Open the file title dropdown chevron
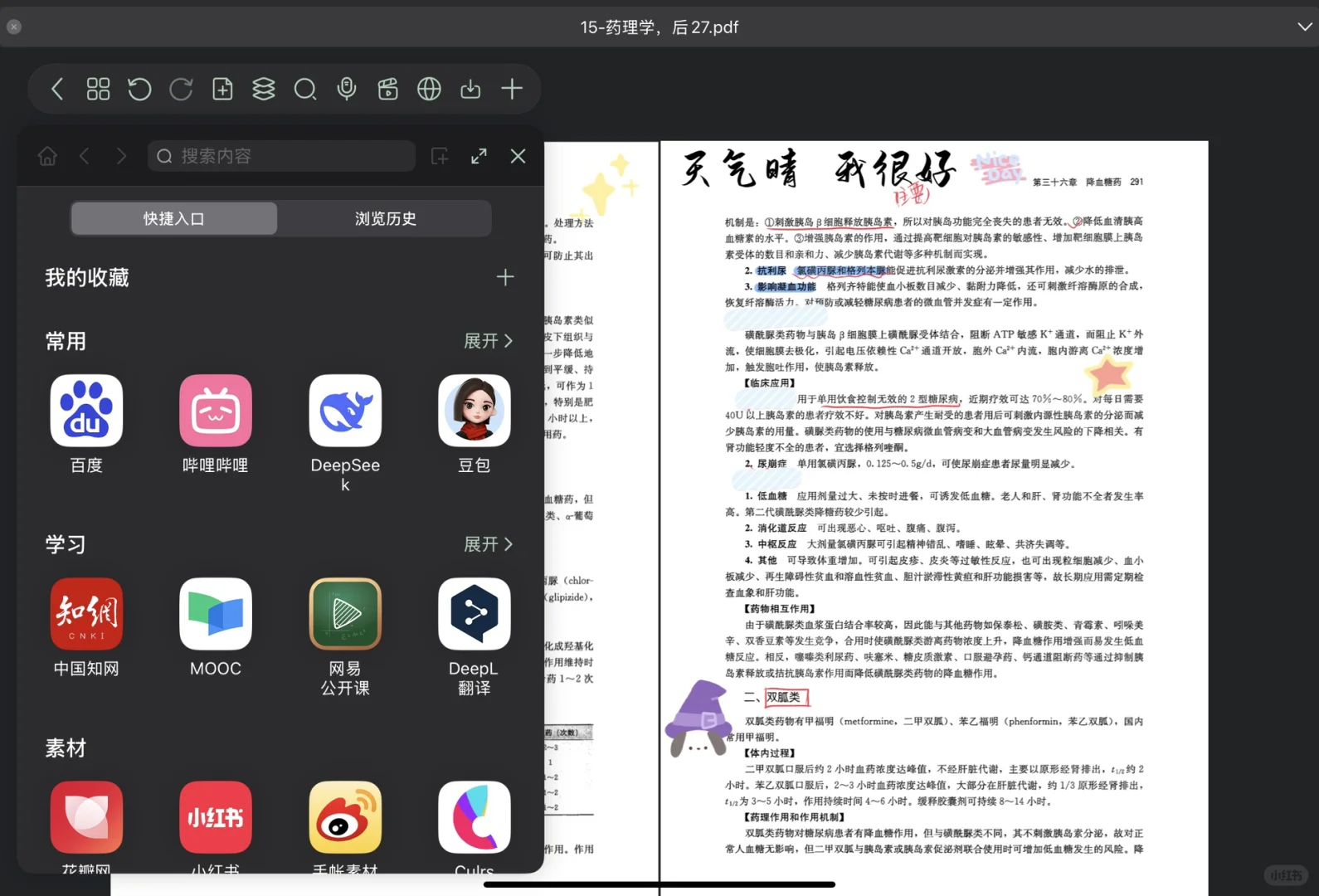The width and height of the screenshot is (1319, 896). (1305, 27)
